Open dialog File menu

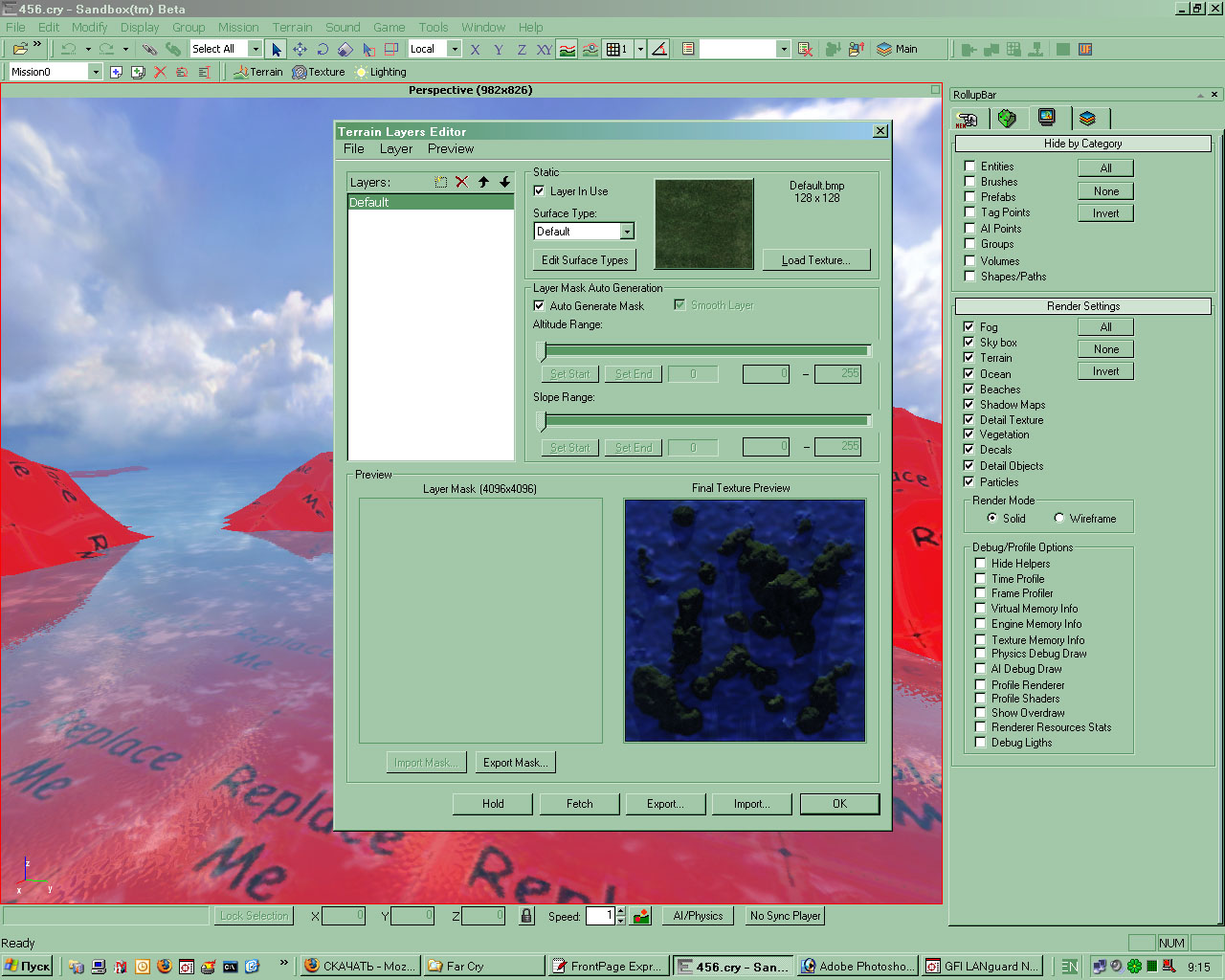tap(354, 149)
